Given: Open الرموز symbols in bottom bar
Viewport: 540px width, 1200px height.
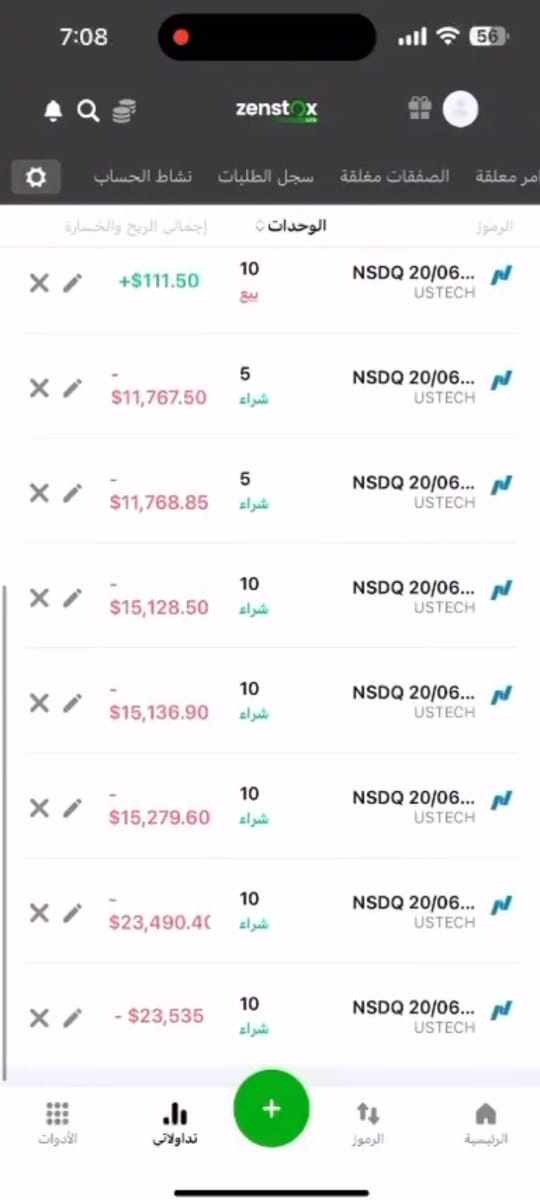Looking at the screenshot, I should click(x=368, y=1122).
